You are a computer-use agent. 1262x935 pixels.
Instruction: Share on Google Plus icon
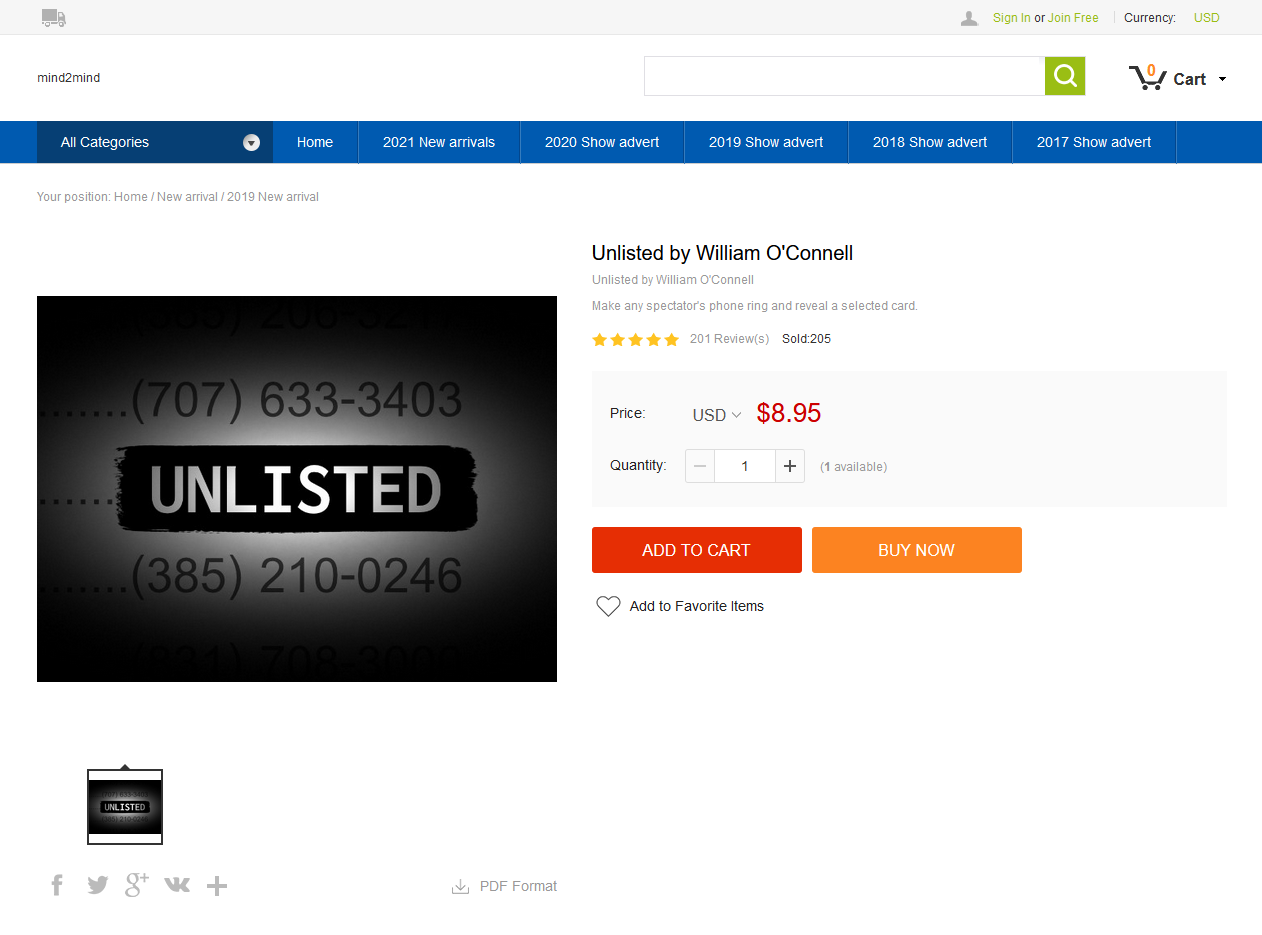137,884
